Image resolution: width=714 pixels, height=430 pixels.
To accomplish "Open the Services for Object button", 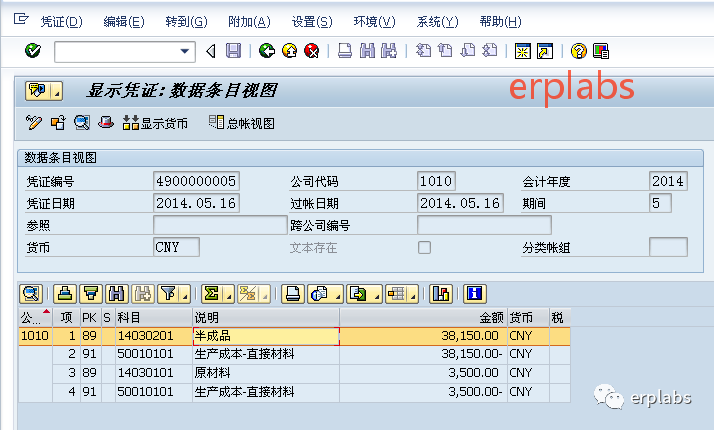I will click(38, 91).
